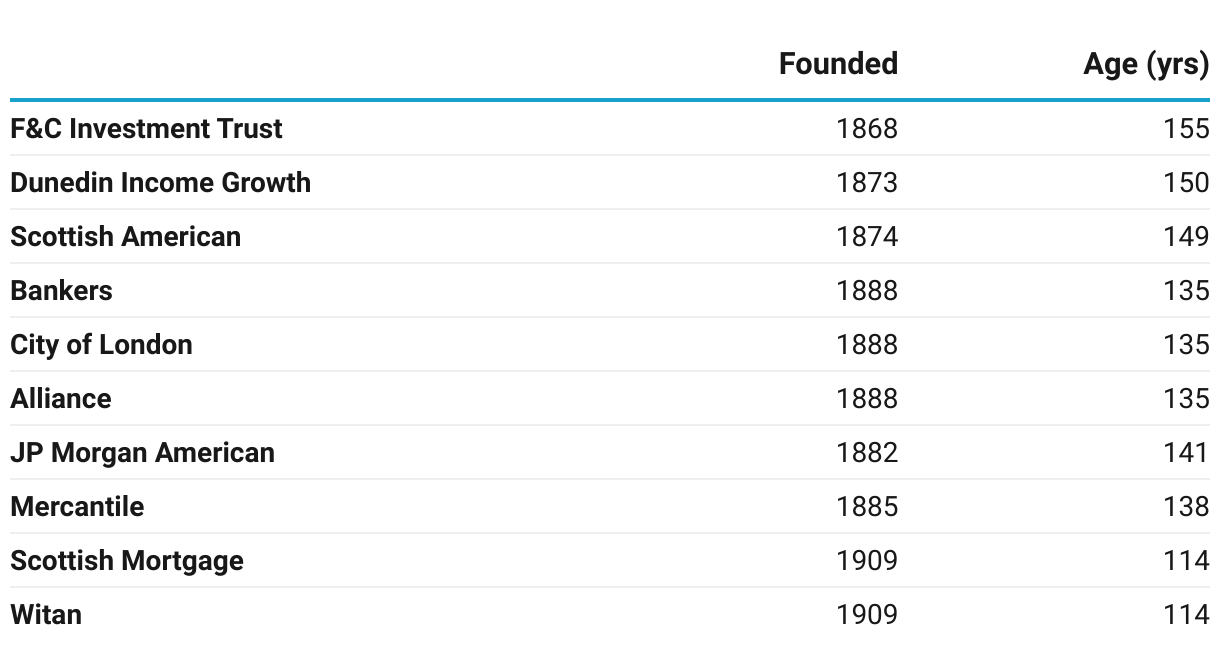Click the Founded column header
This screenshot has height=650, width=1220.
click(x=838, y=64)
